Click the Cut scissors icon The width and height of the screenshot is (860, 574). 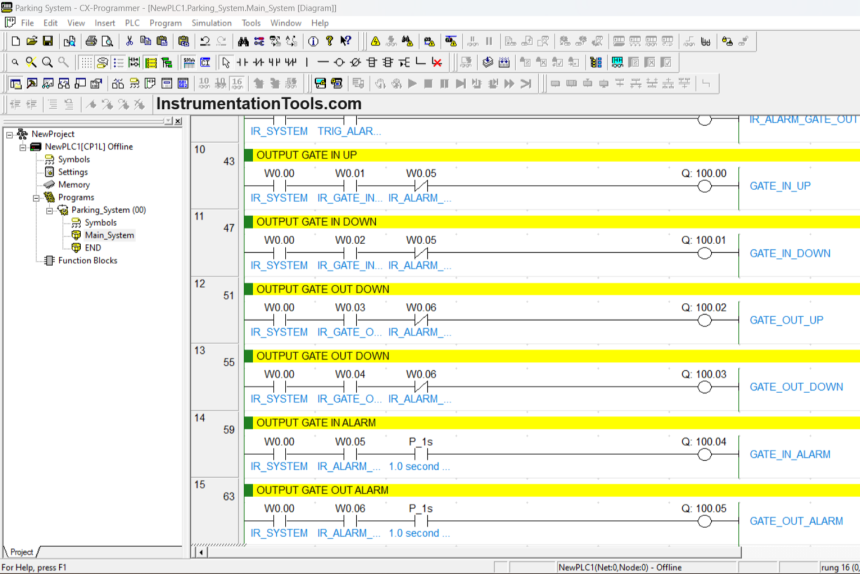click(x=129, y=41)
